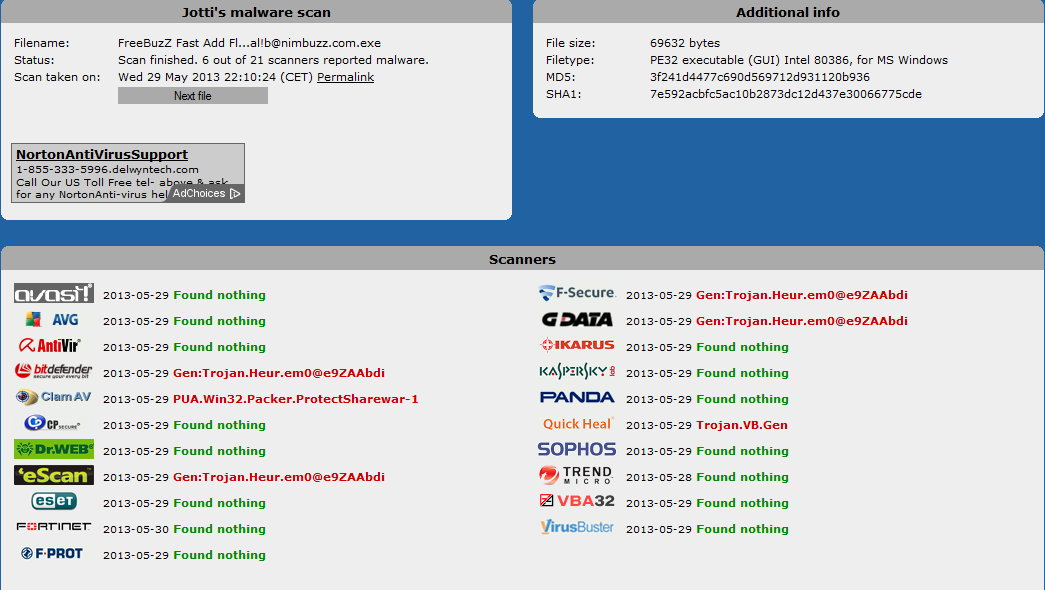This screenshot has height=590, width=1045.
Task: Click Sophos's Found nothing result
Action: (x=742, y=451)
